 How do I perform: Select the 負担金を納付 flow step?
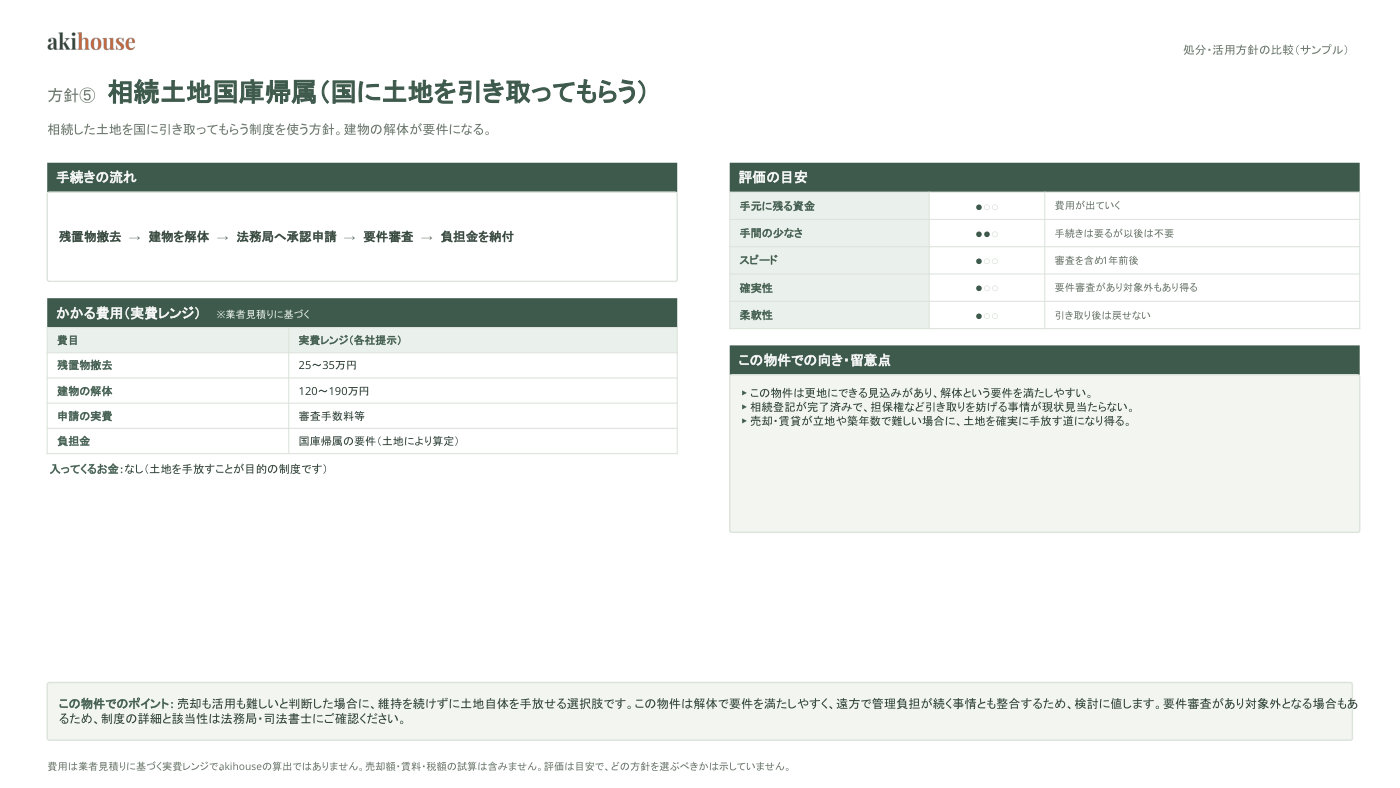coord(477,237)
